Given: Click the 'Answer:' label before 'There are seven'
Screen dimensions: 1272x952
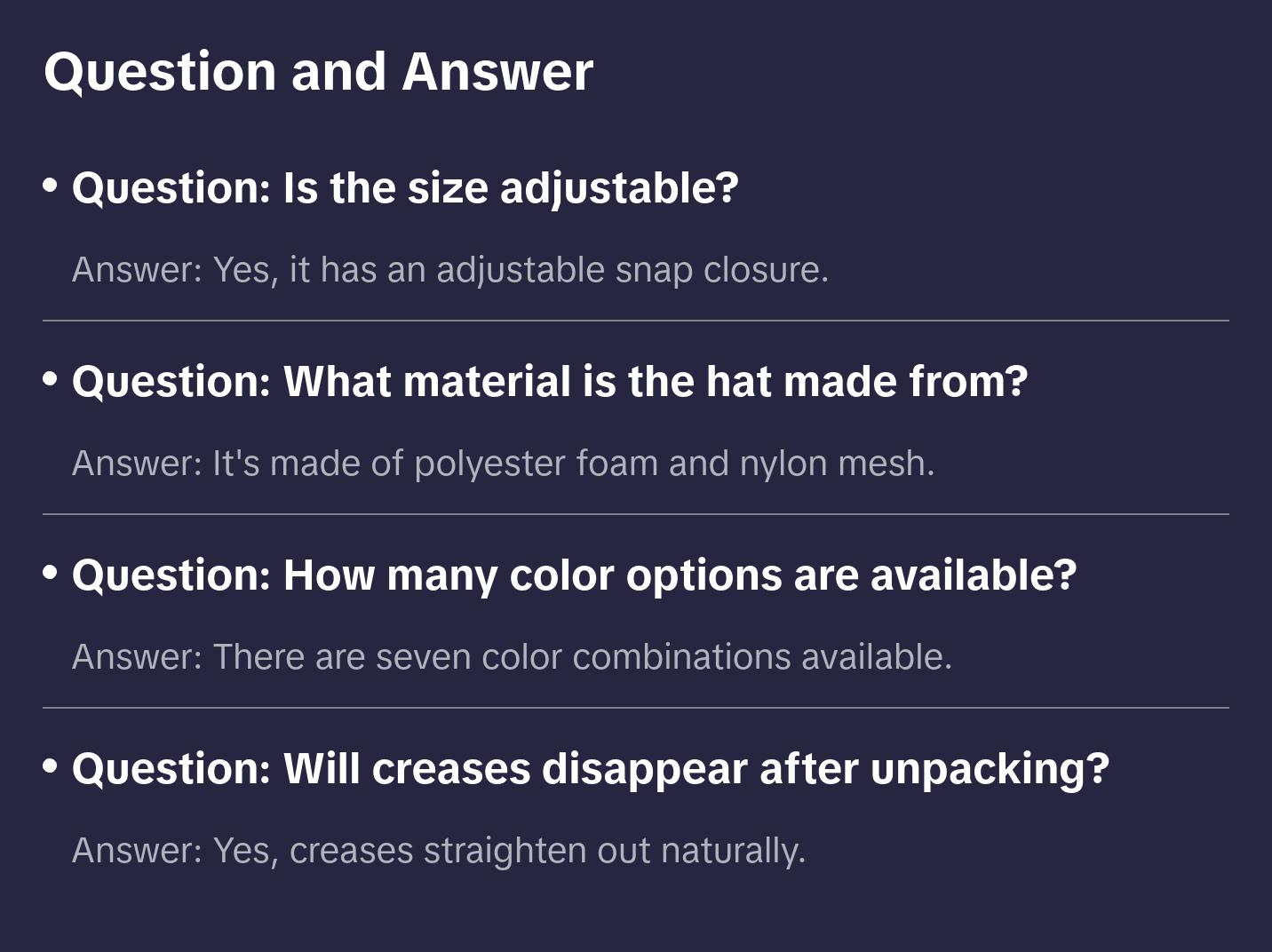Looking at the screenshot, I should (x=138, y=657).
